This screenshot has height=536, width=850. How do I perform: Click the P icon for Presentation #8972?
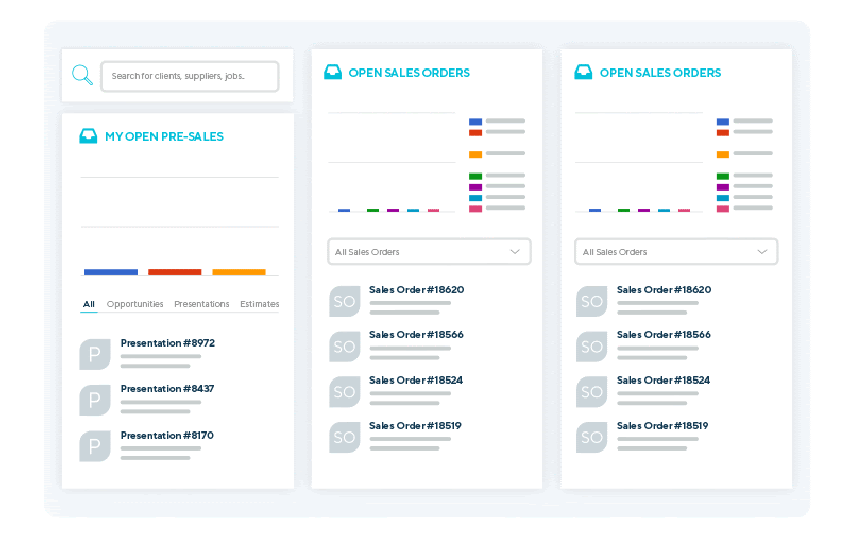95,354
